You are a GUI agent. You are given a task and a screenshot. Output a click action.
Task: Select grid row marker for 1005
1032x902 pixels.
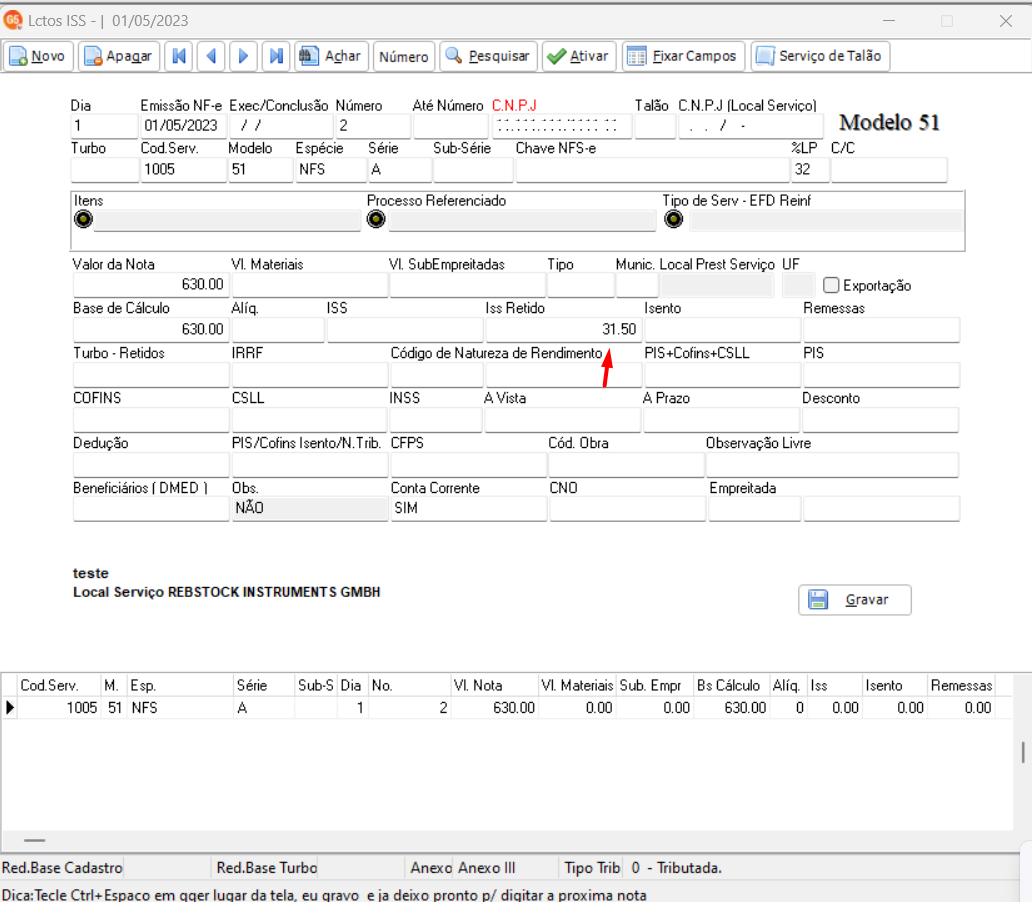[x=9, y=708]
